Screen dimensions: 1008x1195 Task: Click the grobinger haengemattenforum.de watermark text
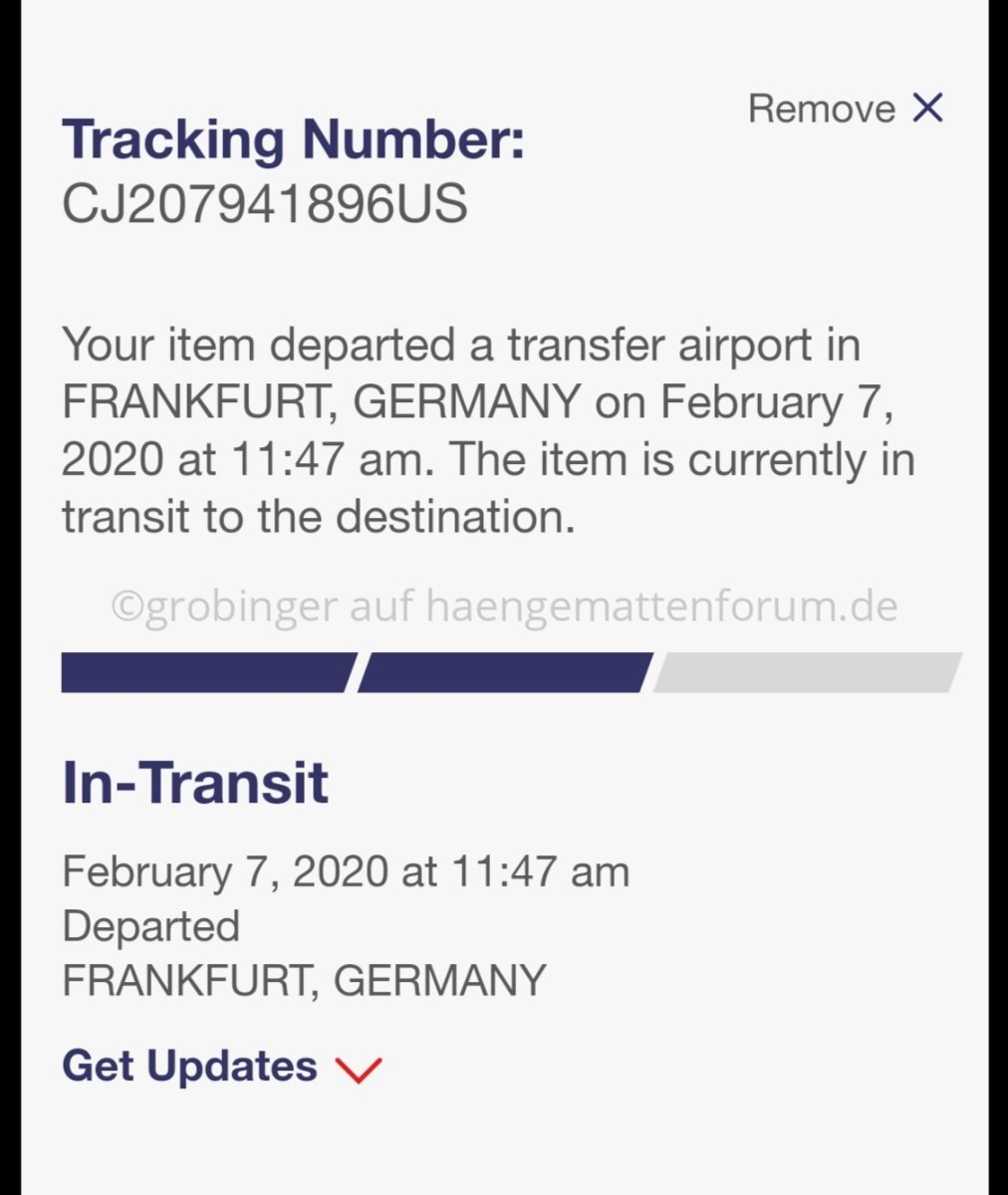coord(504,605)
